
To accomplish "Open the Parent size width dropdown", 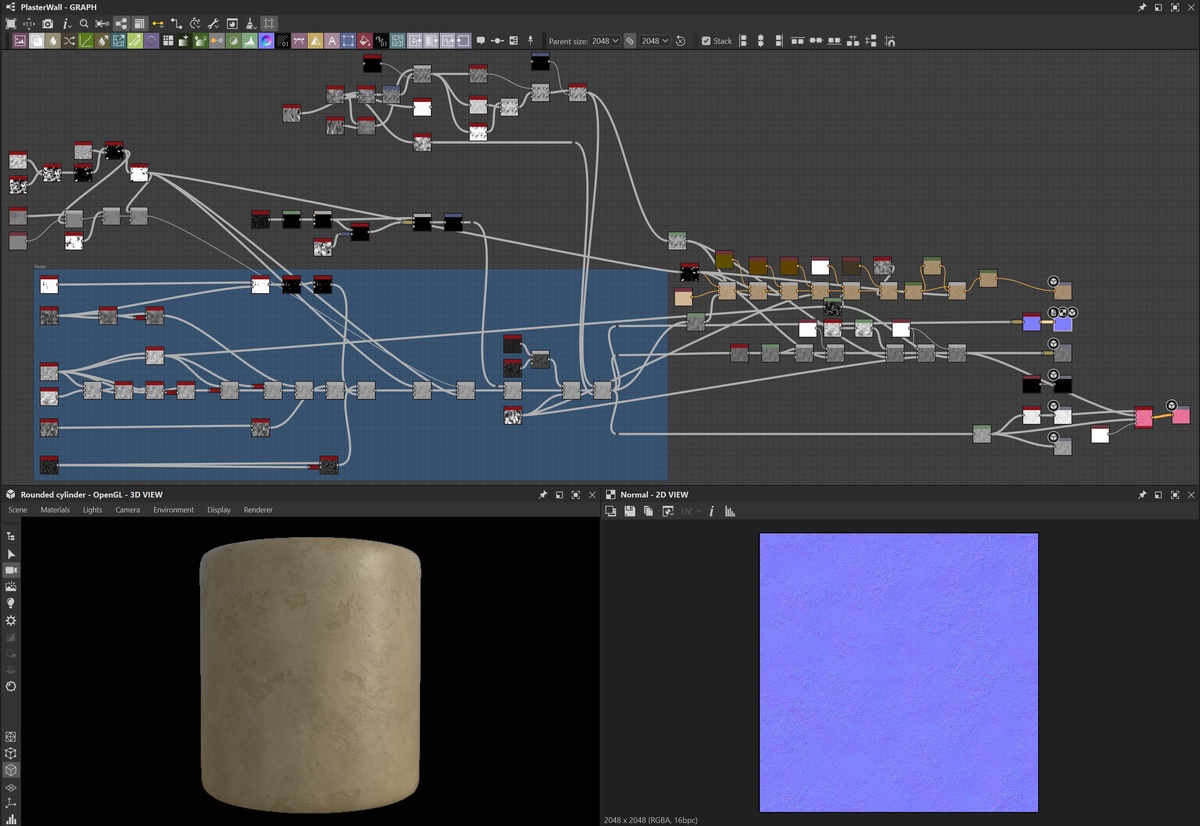I will [604, 41].
